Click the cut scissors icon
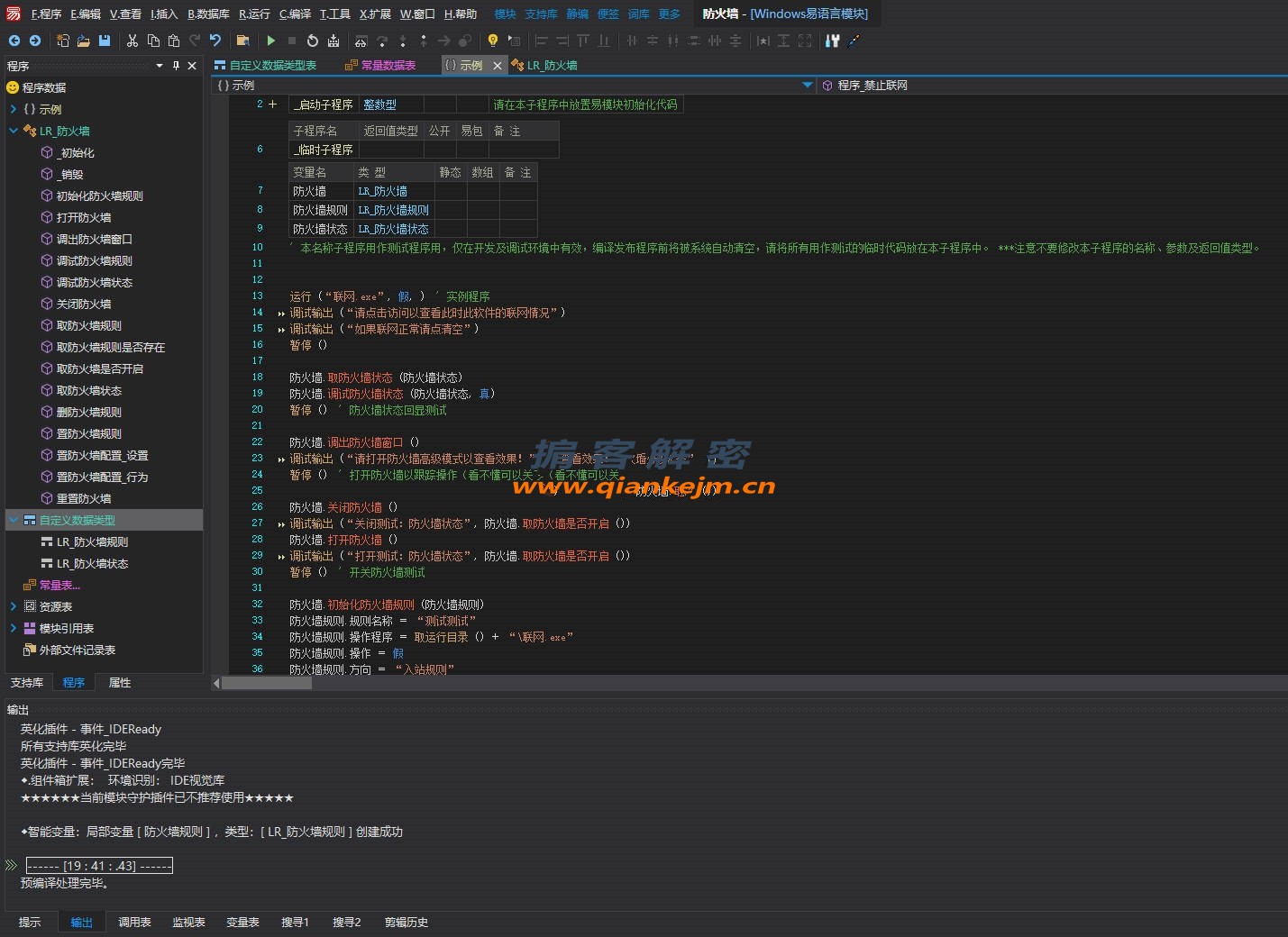This screenshot has width=1288, height=937. tap(132, 41)
